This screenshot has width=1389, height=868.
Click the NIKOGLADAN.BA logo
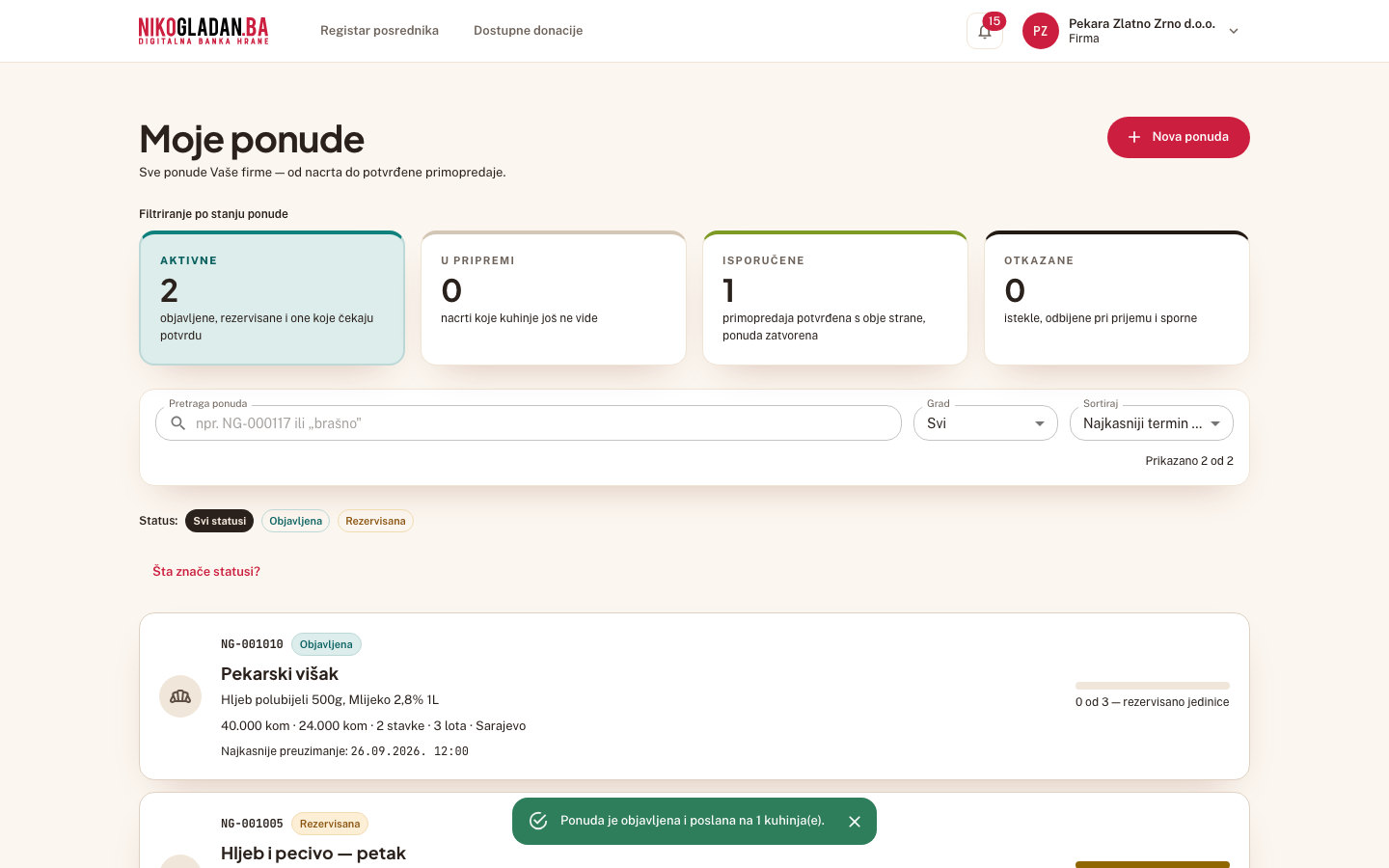(x=204, y=31)
